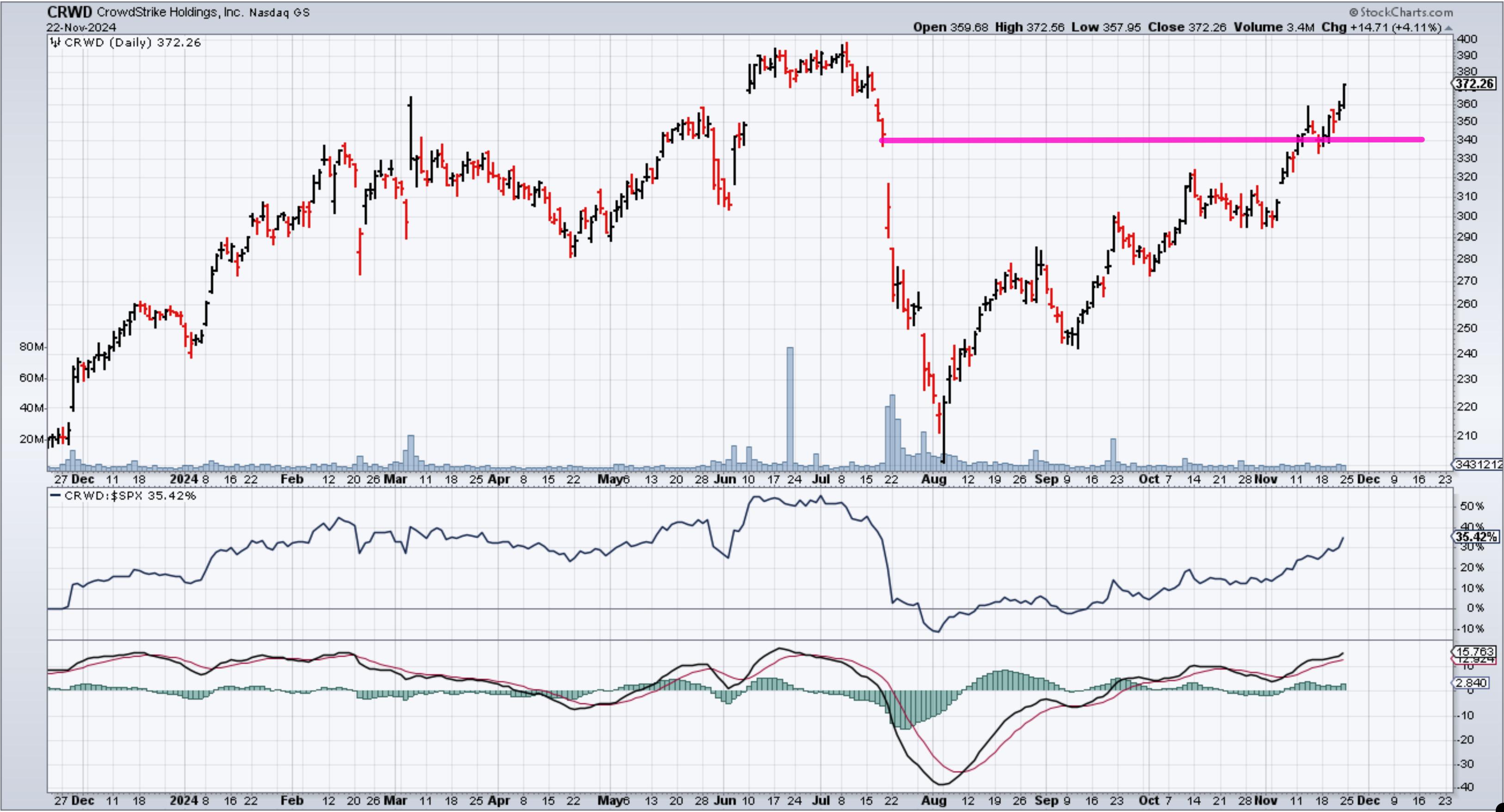Click the 2024 label on the bottom date axis
The width and height of the screenshot is (1504, 812).
click(184, 800)
